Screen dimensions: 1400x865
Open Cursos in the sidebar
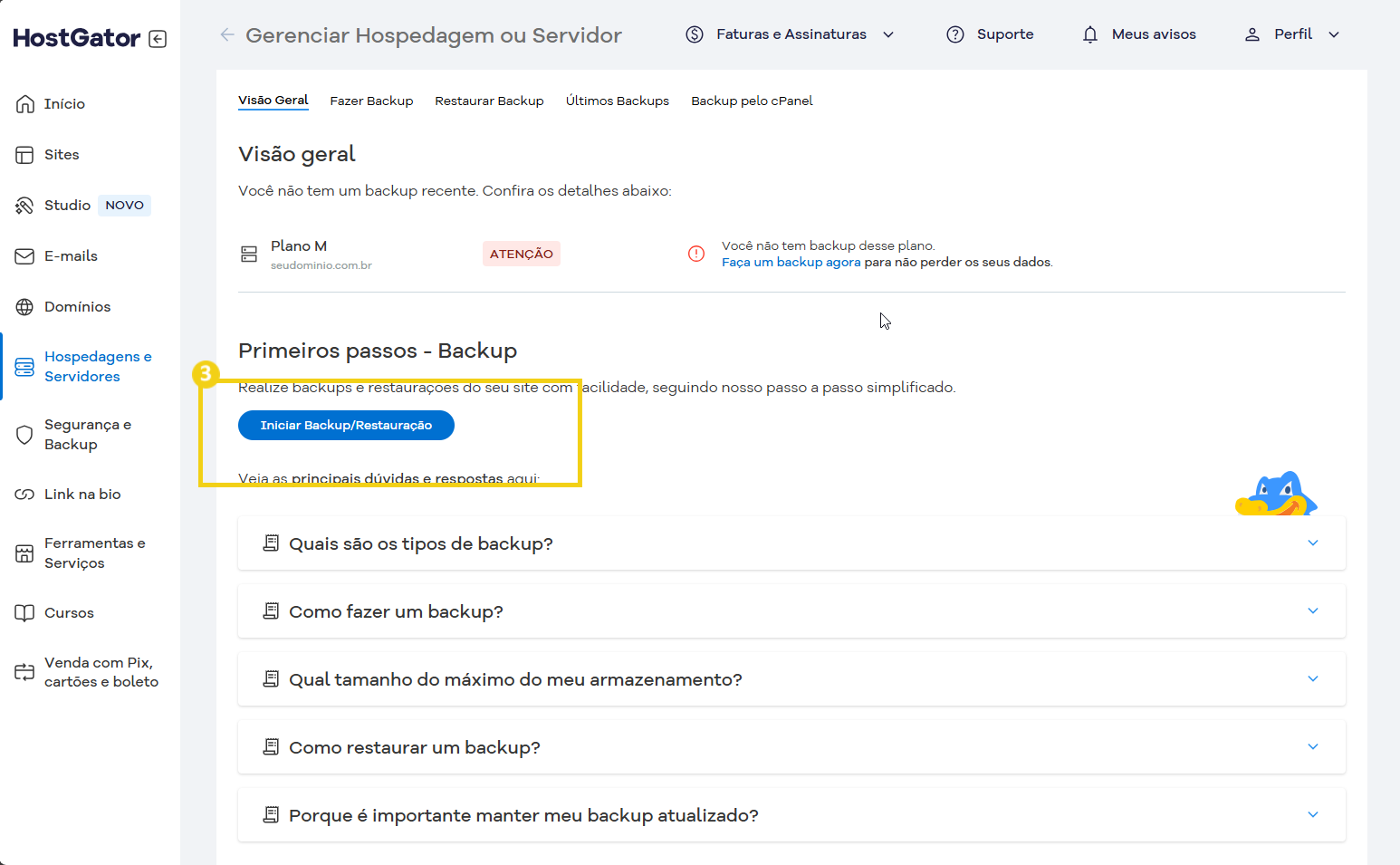click(69, 613)
